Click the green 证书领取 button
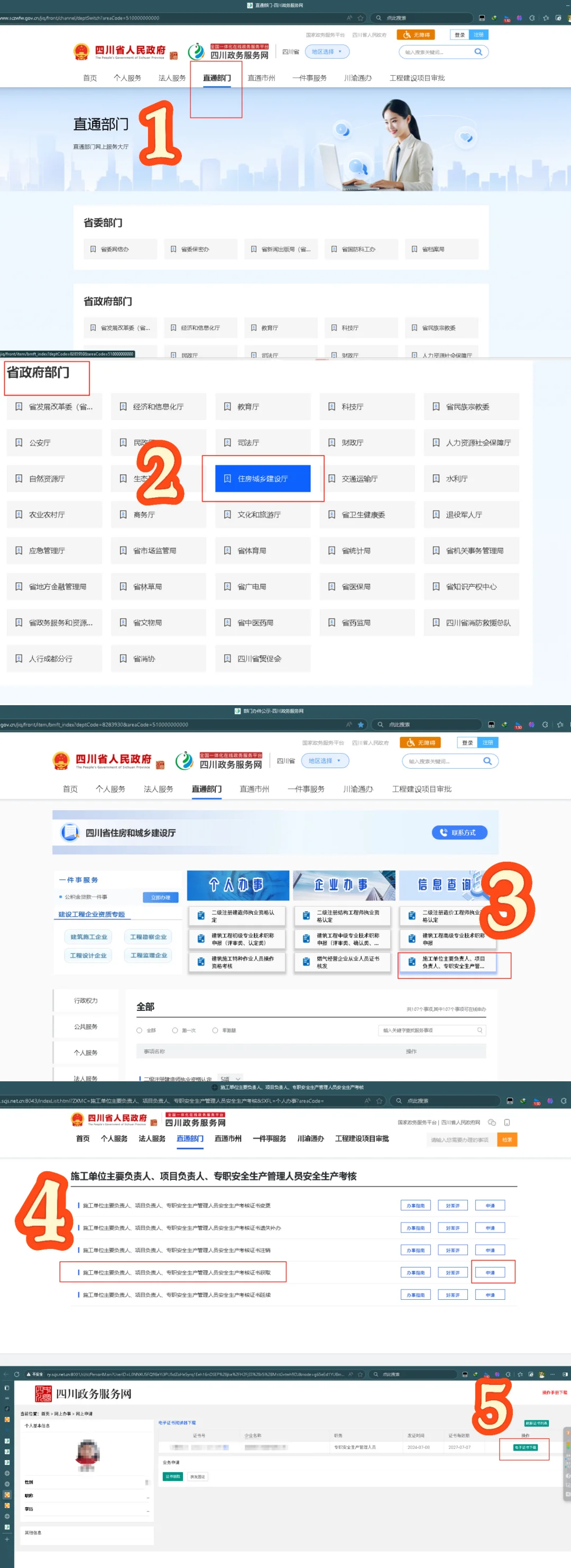Image resolution: width=571 pixels, height=1568 pixels. pyautogui.click(x=173, y=1476)
